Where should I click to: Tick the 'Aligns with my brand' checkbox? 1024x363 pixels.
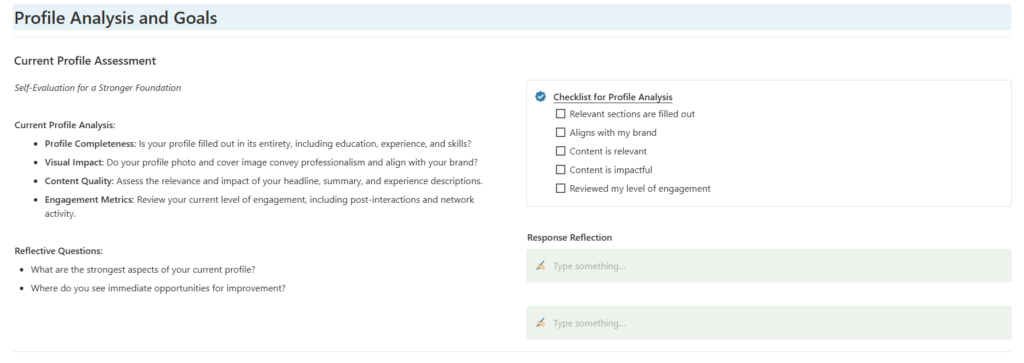560,133
